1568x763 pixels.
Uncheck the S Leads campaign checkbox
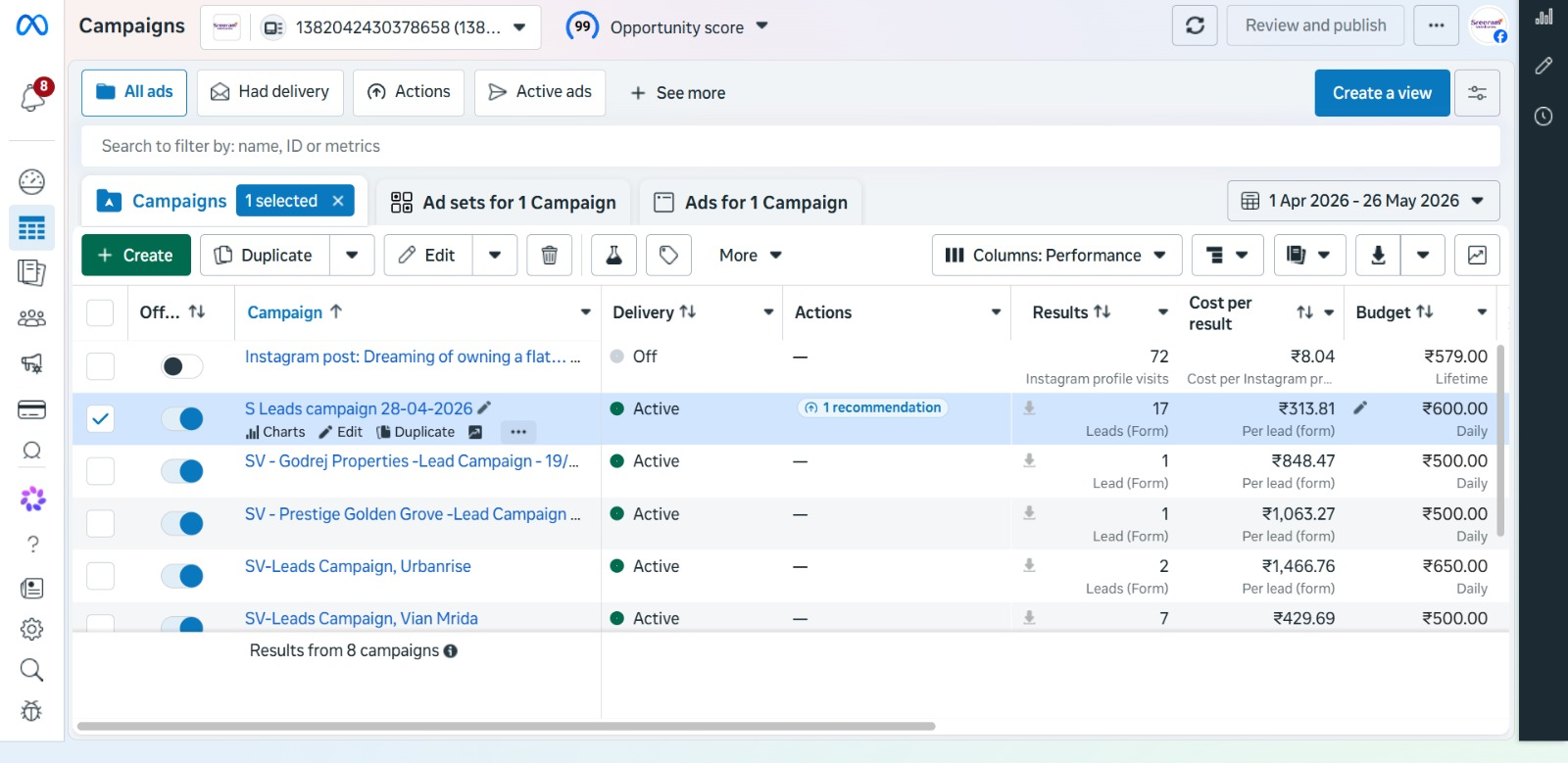[100, 419]
